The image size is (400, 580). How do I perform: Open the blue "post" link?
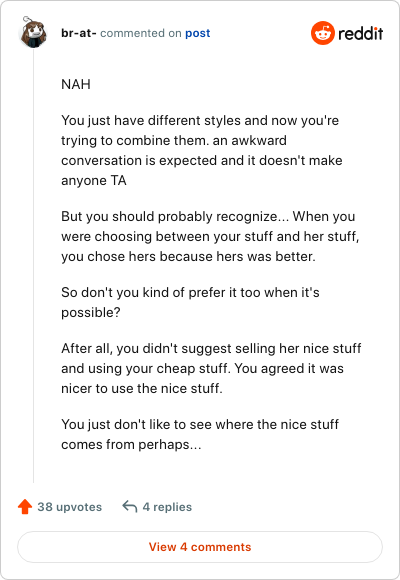(x=198, y=33)
